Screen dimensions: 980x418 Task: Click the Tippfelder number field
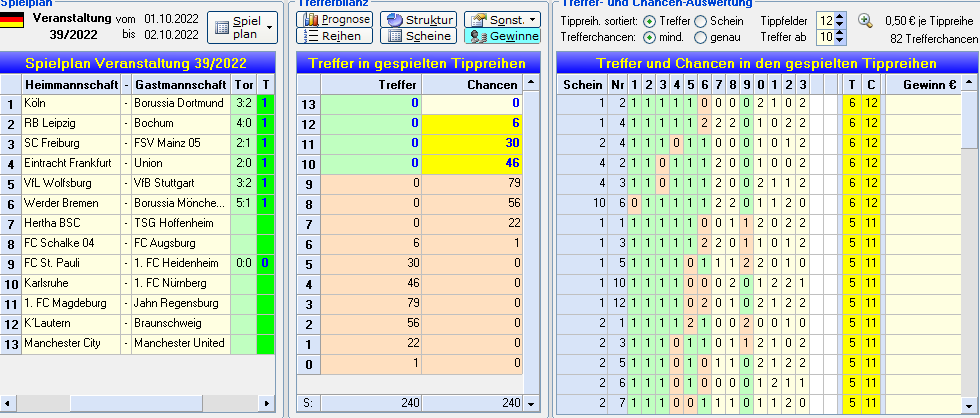826,21
